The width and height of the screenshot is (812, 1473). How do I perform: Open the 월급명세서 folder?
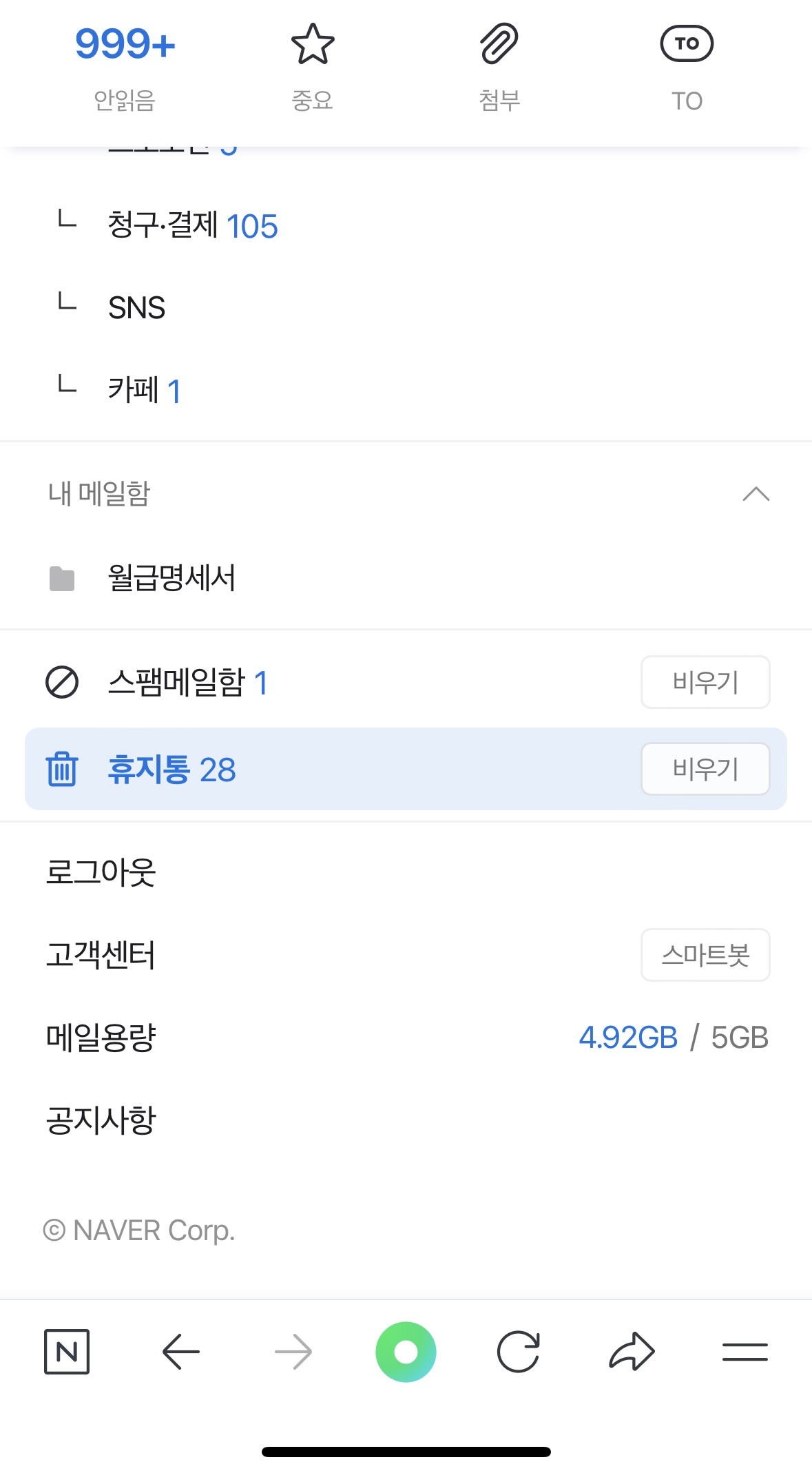click(171, 578)
